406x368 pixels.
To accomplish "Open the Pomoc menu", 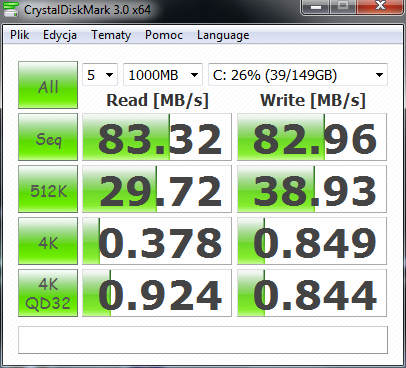I will [164, 35].
